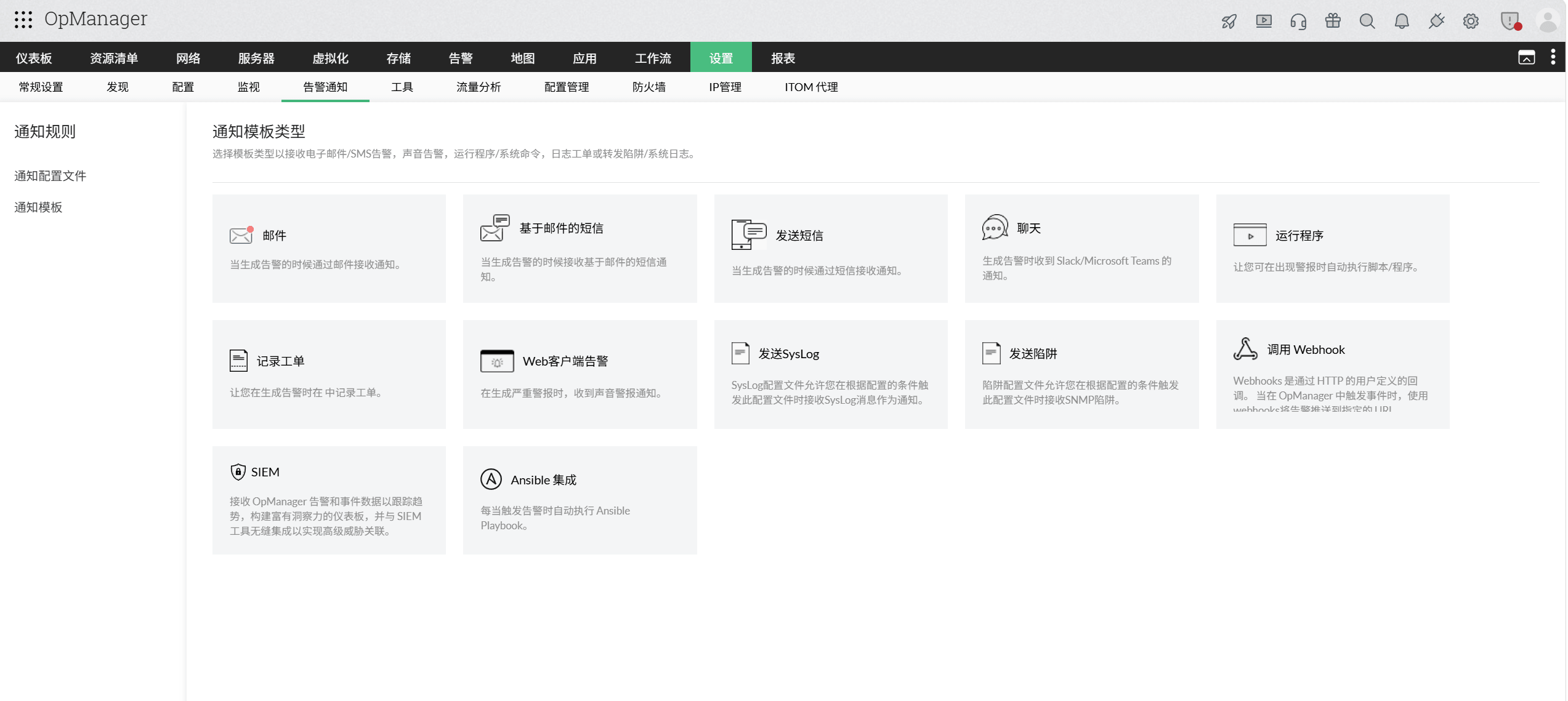Click the snapshot panel icon in the nav bar
This screenshot has width=1568, height=701.
tap(1526, 58)
